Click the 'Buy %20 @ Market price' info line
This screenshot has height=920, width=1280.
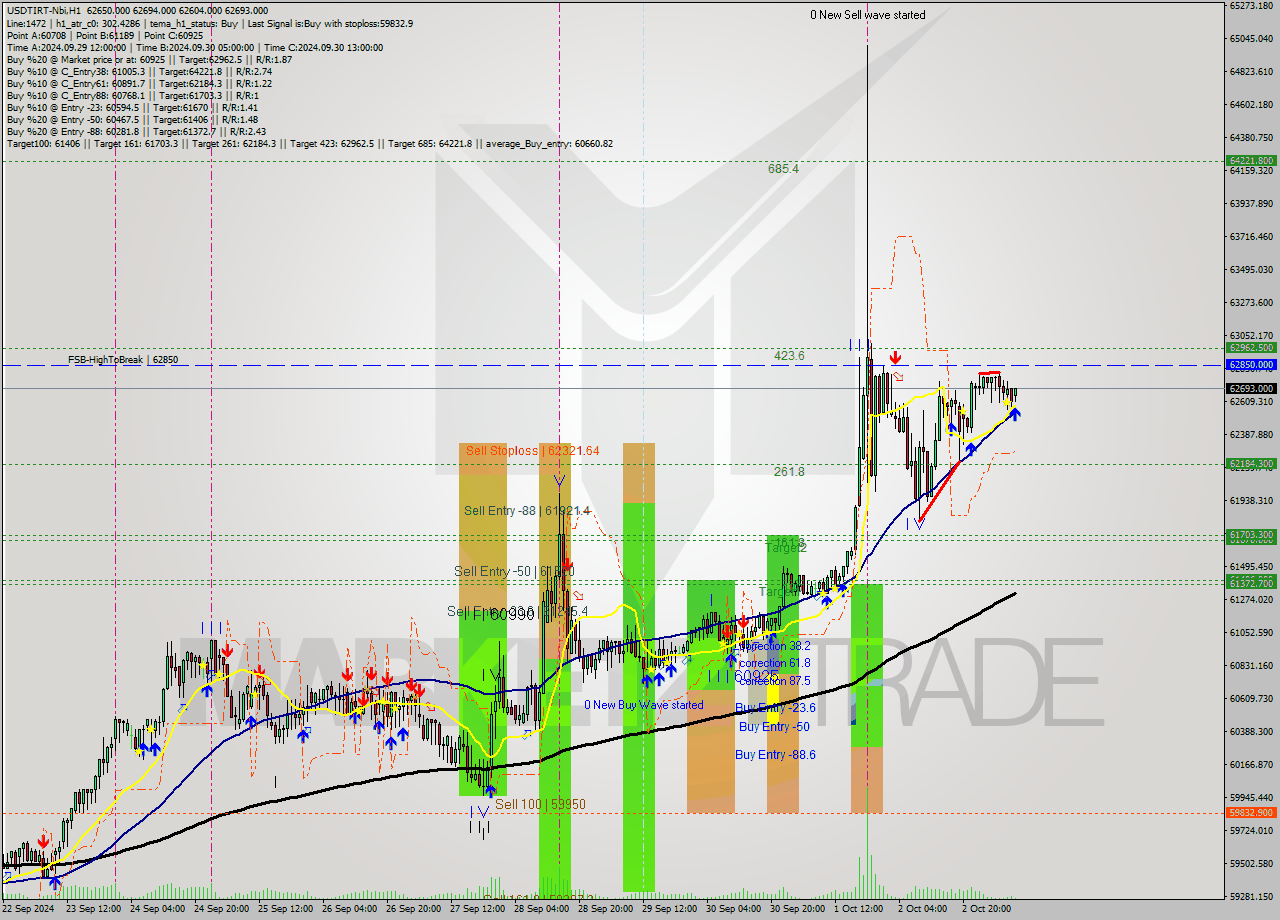click(149, 59)
